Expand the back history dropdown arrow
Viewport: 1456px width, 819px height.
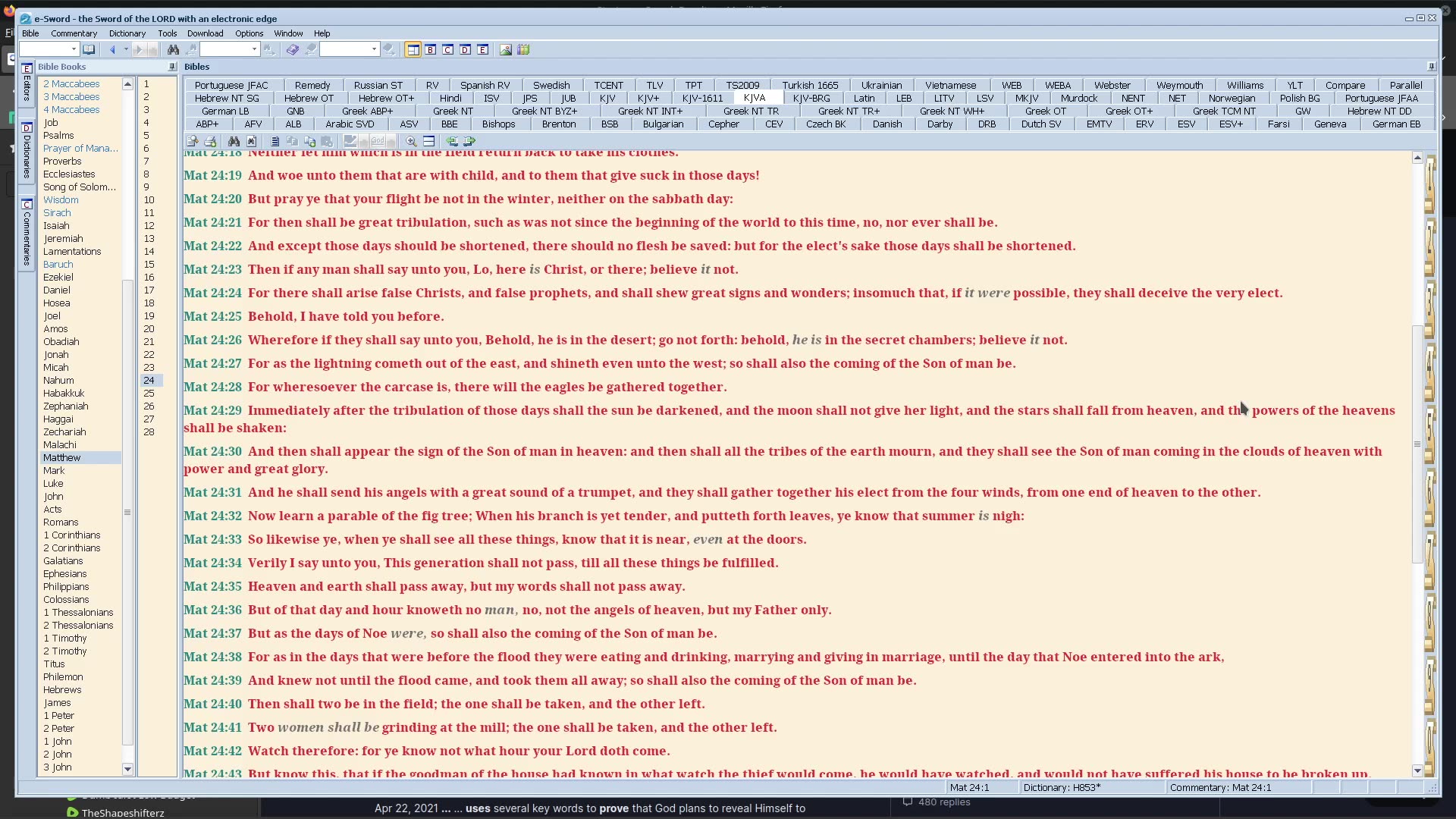point(126,50)
